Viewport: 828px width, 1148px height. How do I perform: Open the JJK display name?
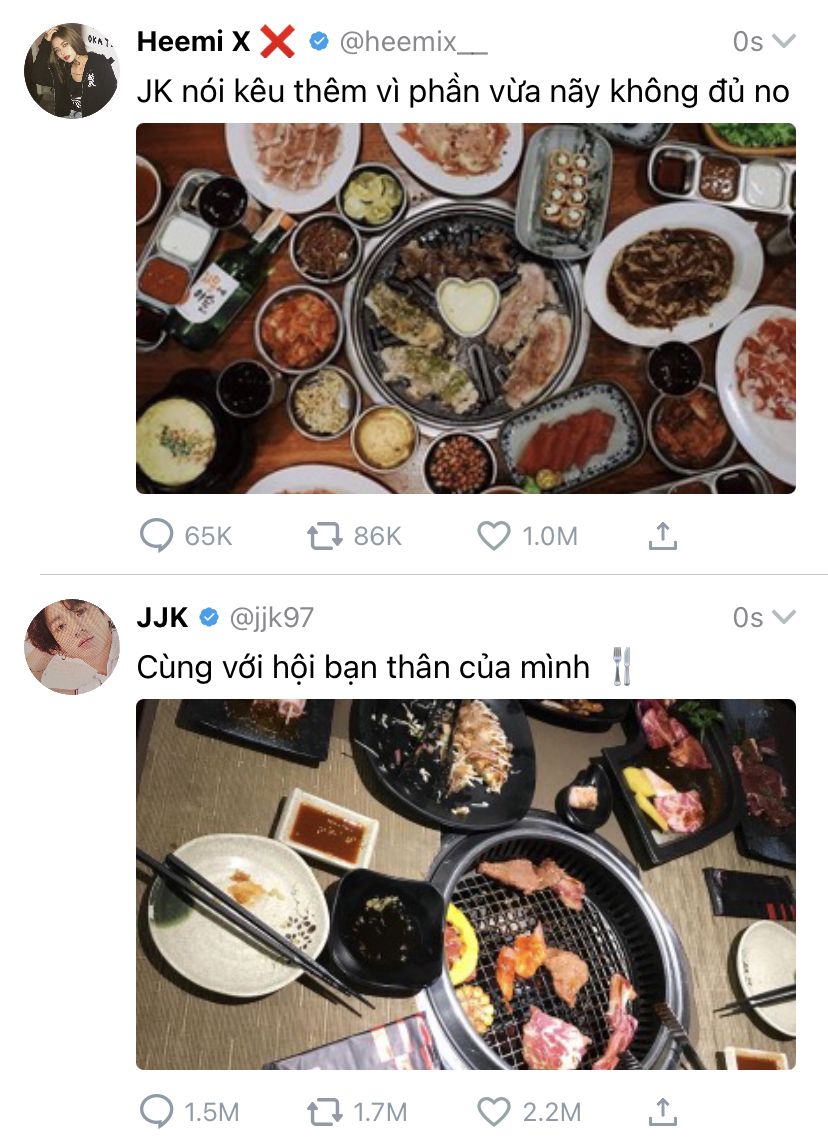point(162,618)
